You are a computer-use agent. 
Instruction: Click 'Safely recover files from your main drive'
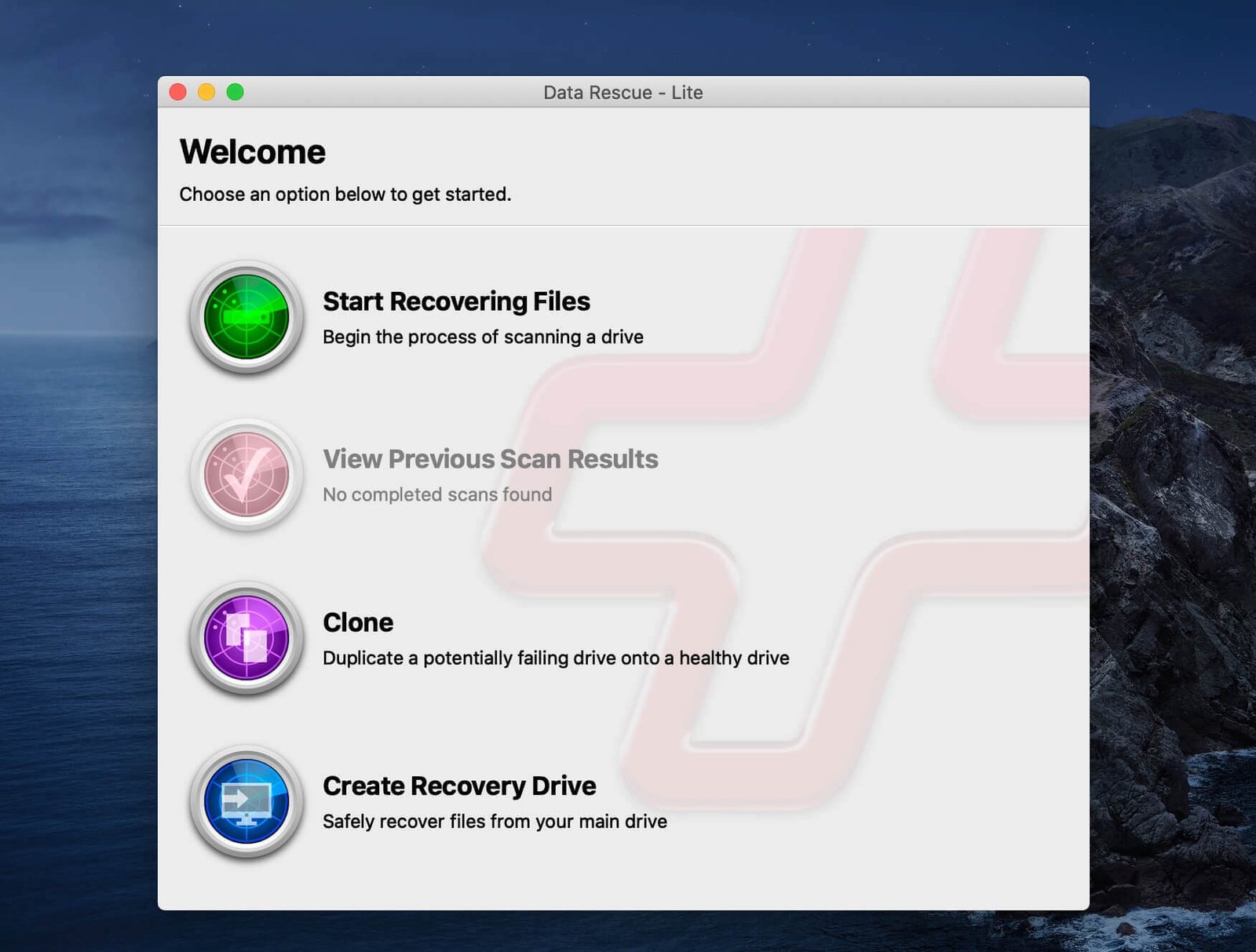tap(495, 821)
